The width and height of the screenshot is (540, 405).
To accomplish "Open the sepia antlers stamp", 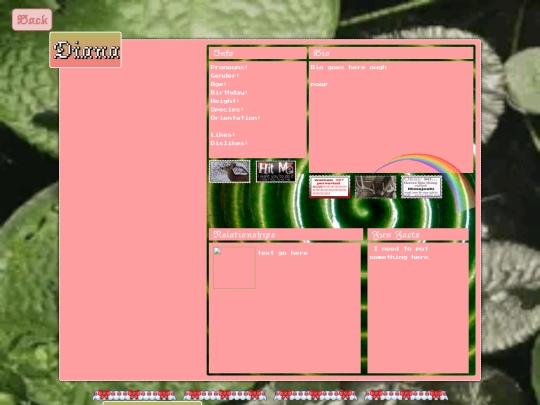I will pos(376,187).
